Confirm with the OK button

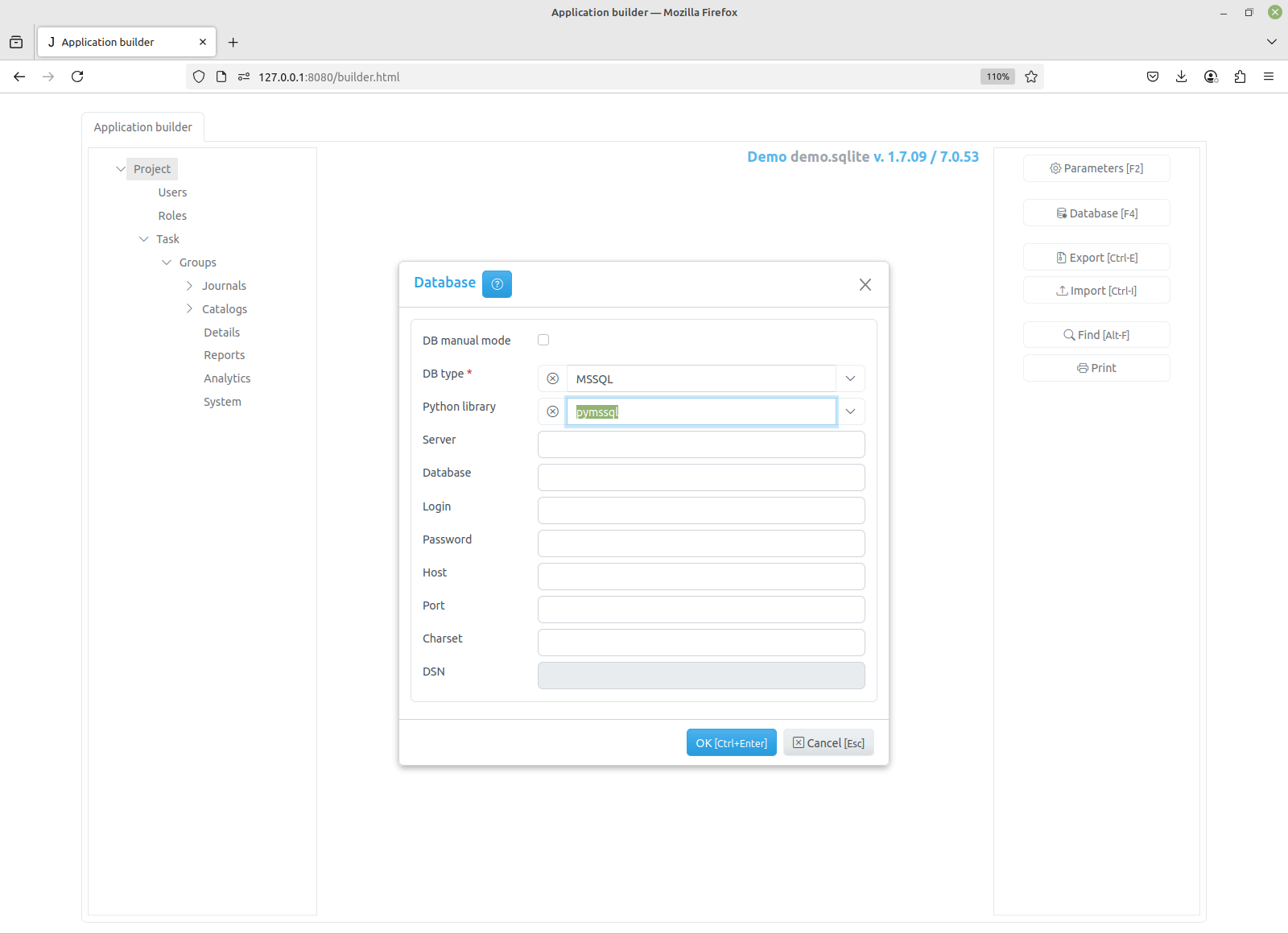(731, 742)
